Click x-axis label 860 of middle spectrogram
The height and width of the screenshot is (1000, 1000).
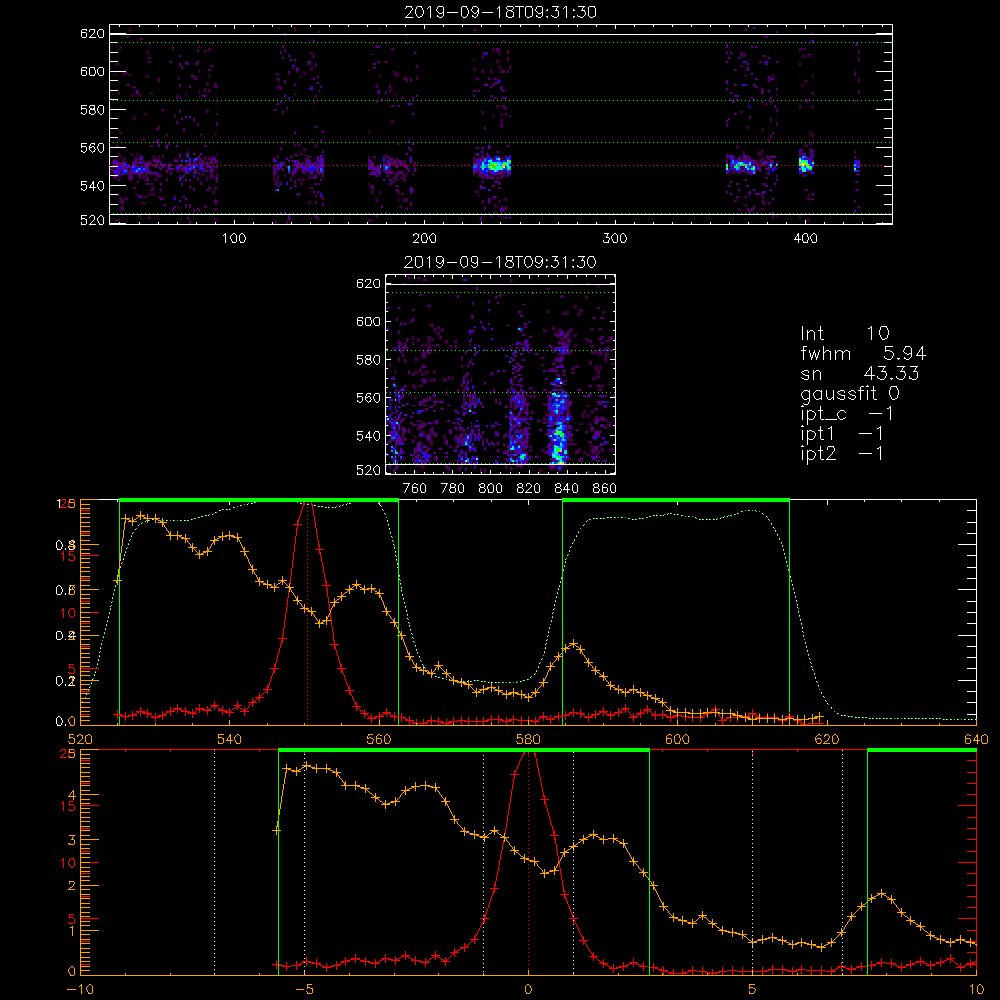tap(605, 489)
